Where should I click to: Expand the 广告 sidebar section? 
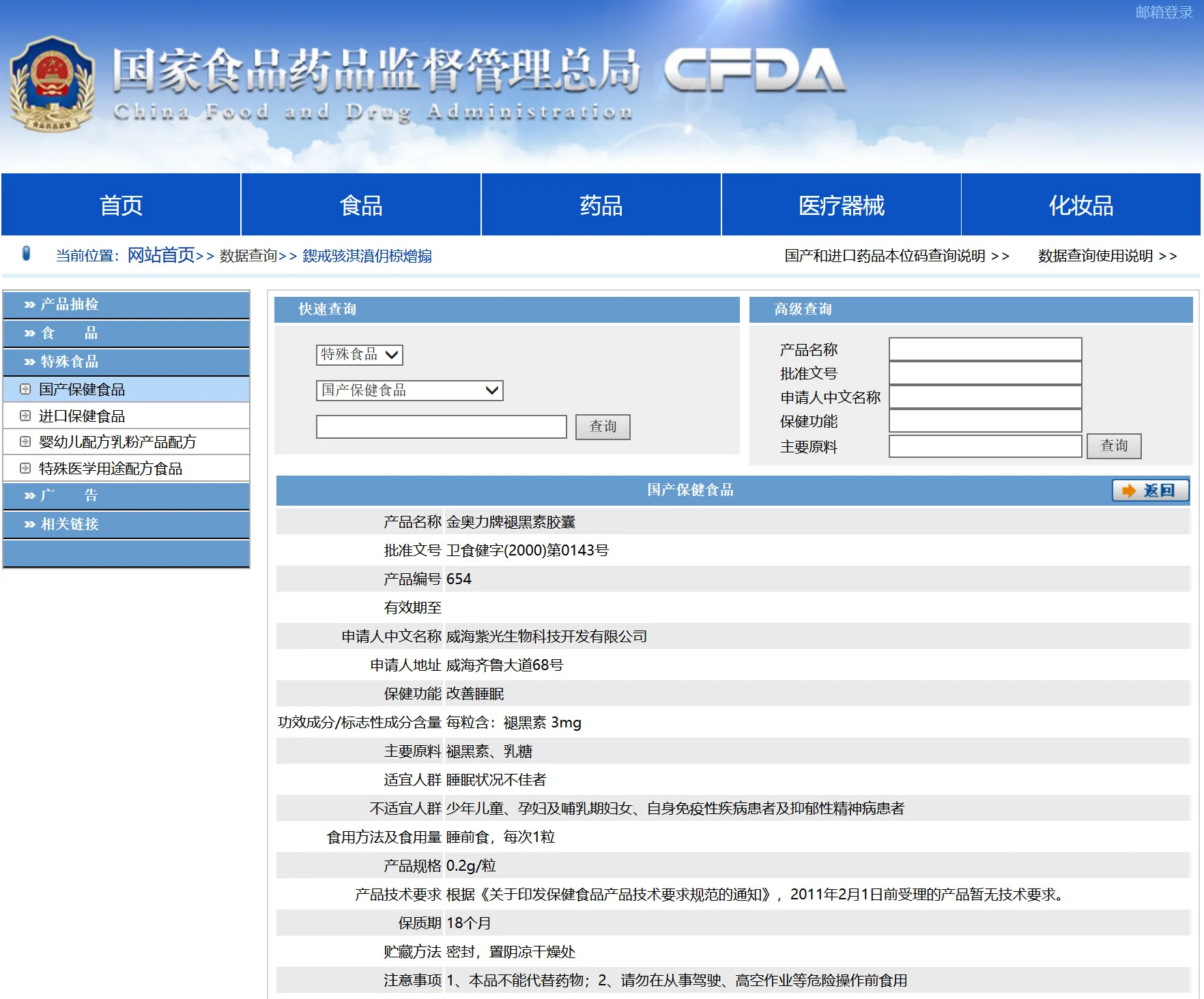(126, 495)
